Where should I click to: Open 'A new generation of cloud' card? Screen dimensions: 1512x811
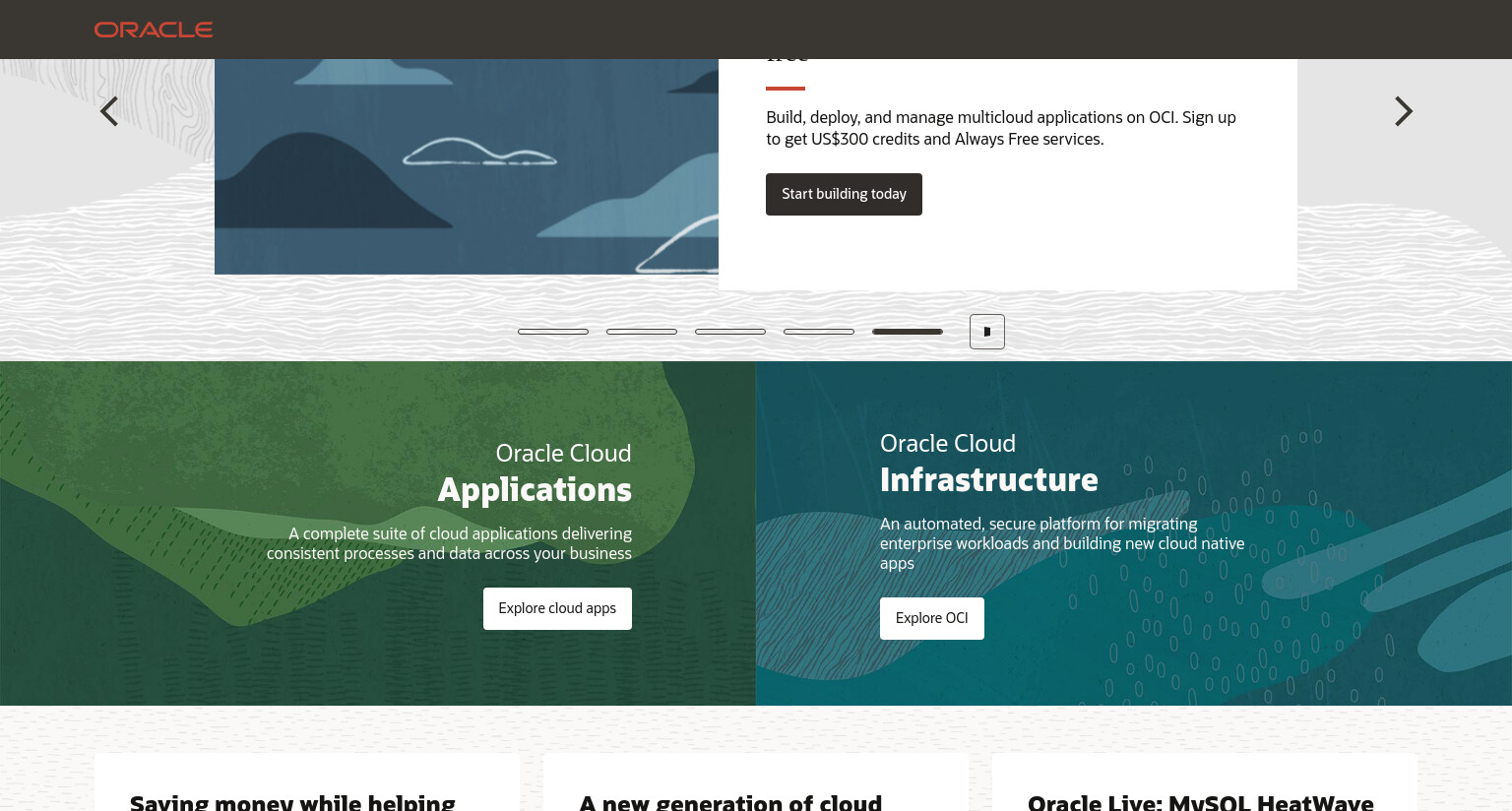730,802
